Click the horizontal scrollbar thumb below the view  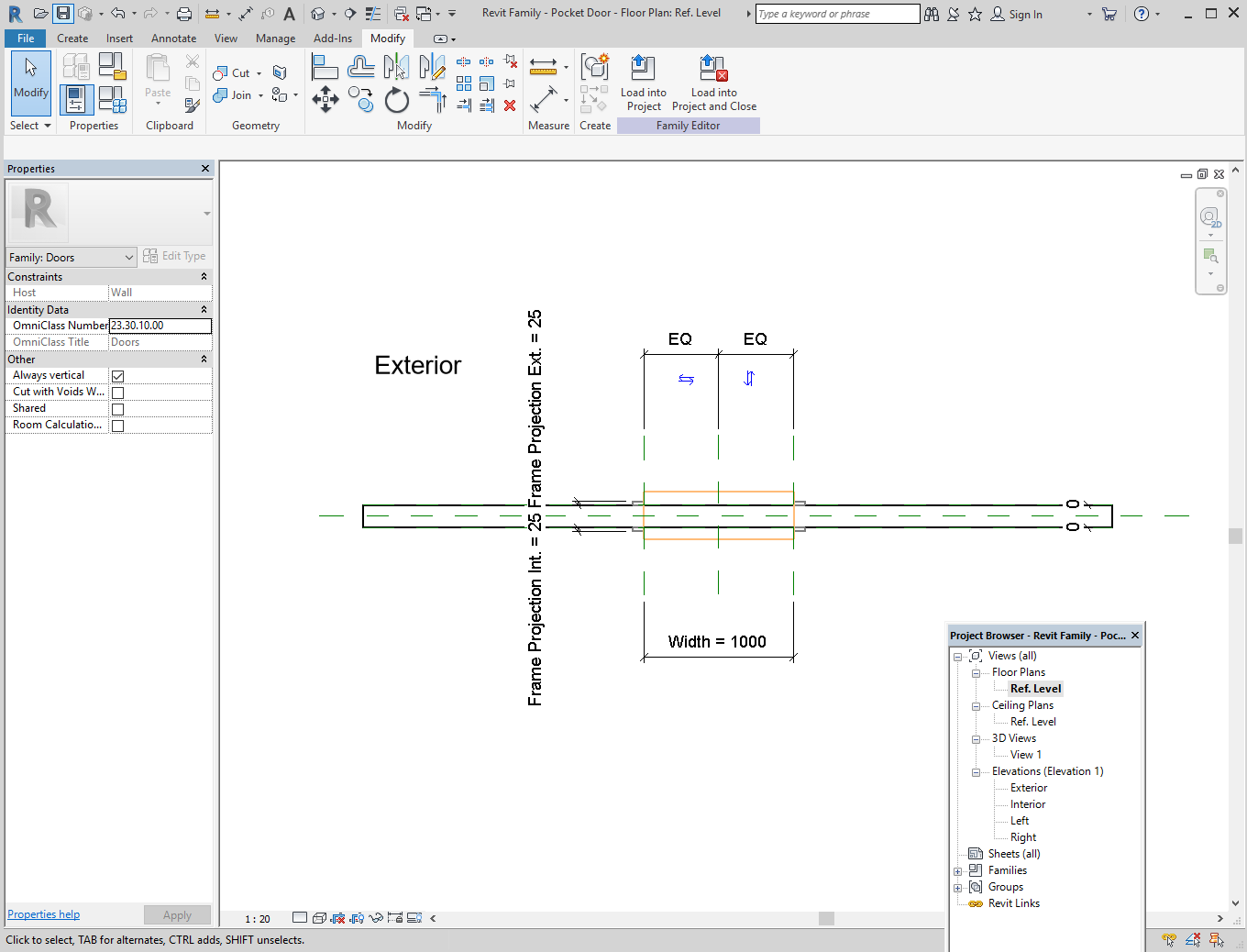[826, 918]
